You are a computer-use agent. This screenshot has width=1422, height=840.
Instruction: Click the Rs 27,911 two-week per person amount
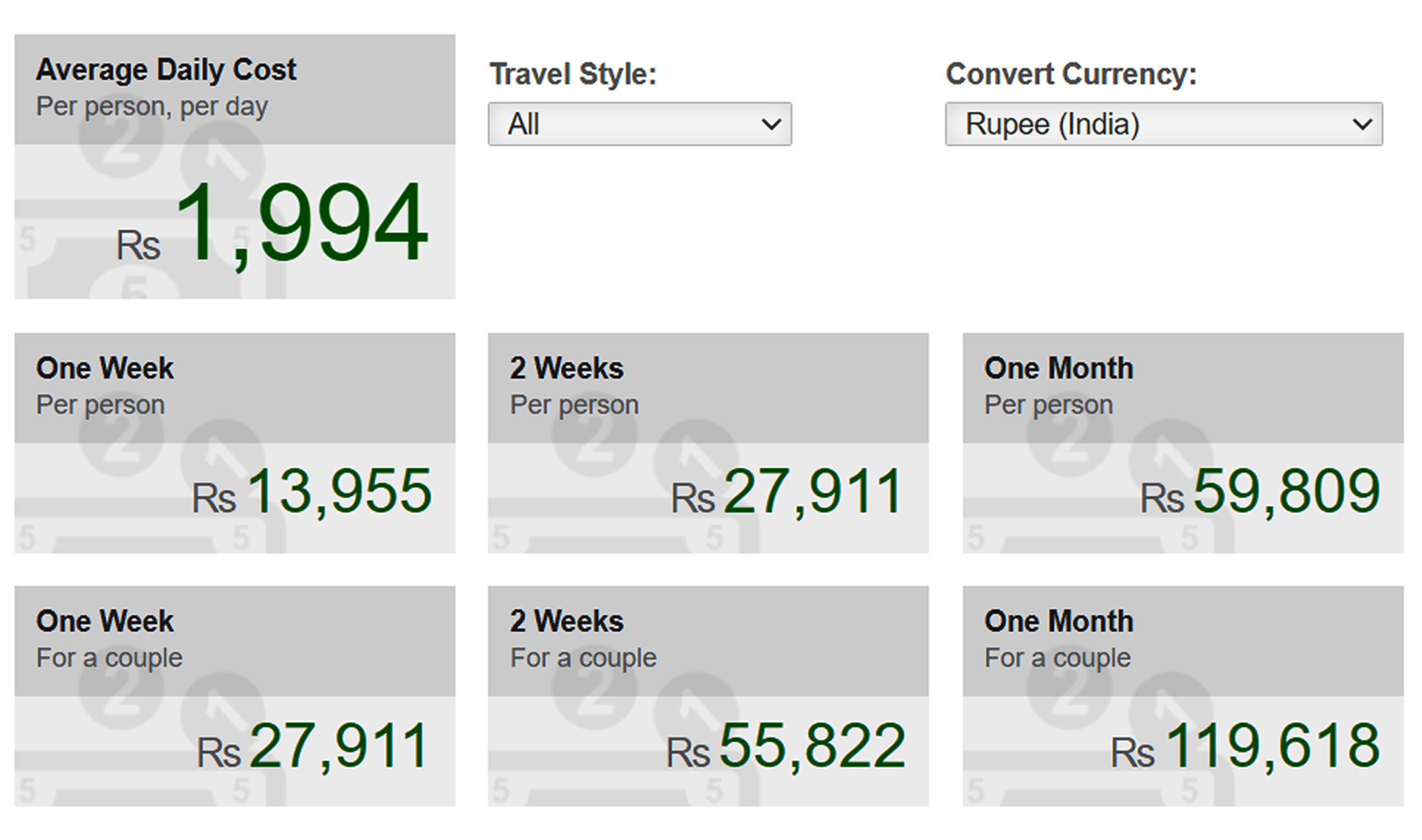coord(787,491)
